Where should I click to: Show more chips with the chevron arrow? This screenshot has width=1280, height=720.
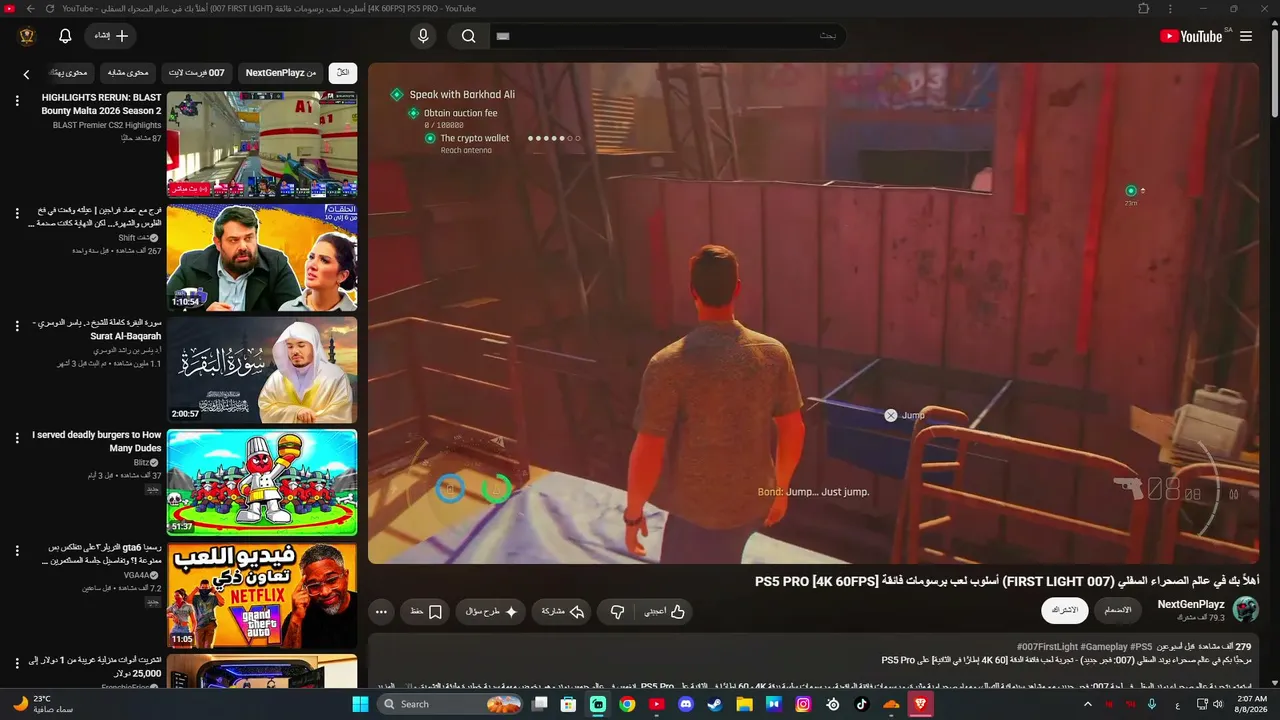pos(27,74)
